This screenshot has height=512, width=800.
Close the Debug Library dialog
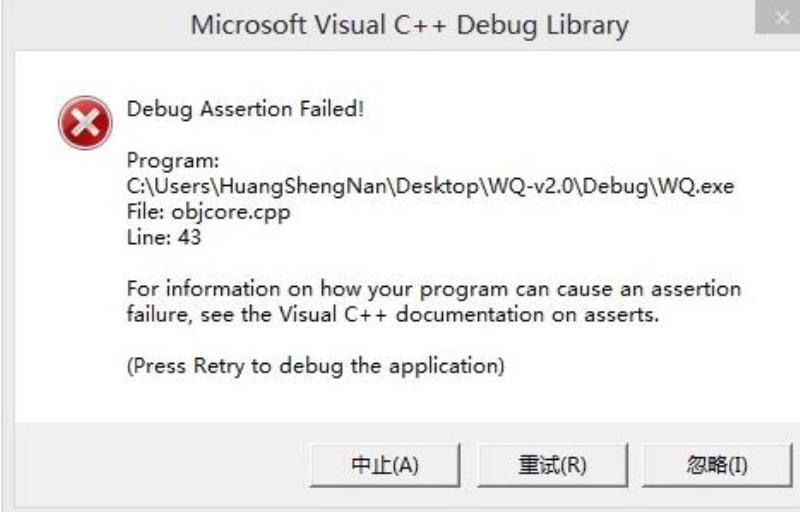pyautogui.click(x=780, y=17)
